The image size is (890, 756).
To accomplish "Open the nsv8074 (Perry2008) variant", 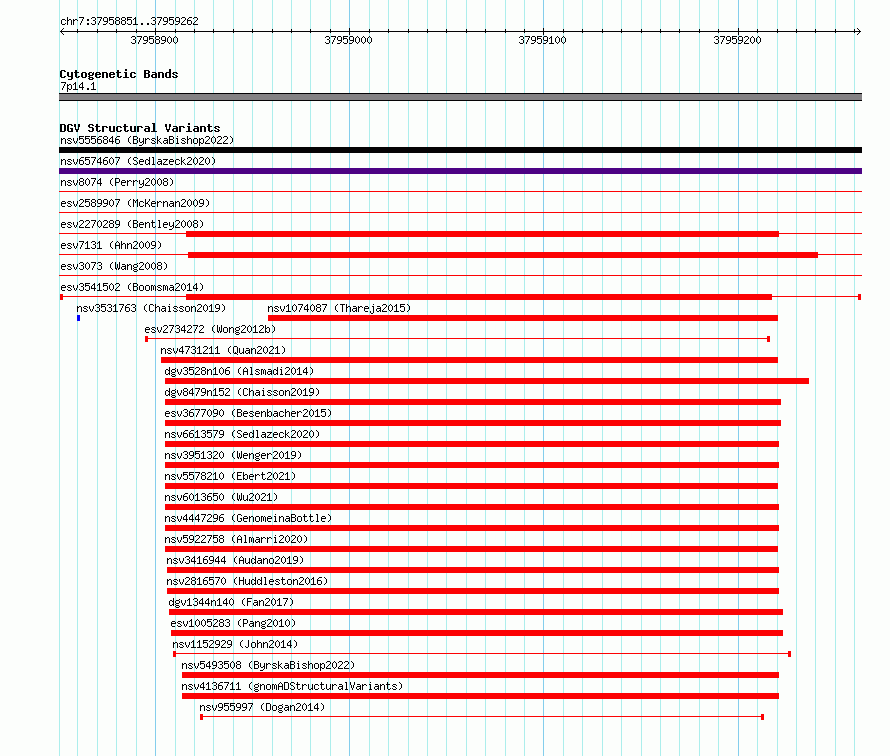I will pyautogui.click(x=117, y=182).
